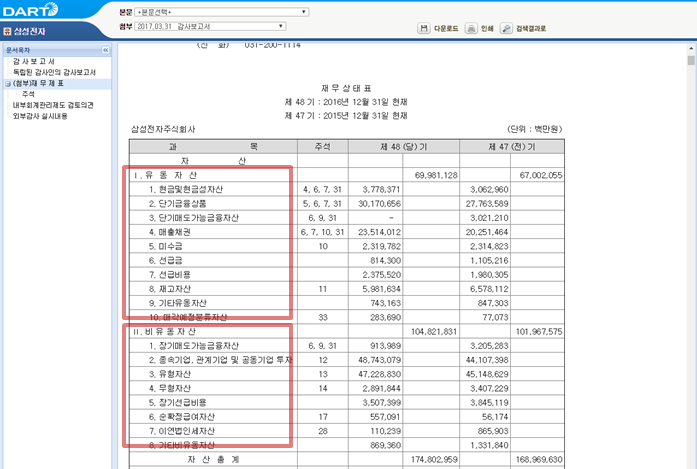Click the 과 목 column header
Viewport: 697px width, 469px height.
coord(213,147)
